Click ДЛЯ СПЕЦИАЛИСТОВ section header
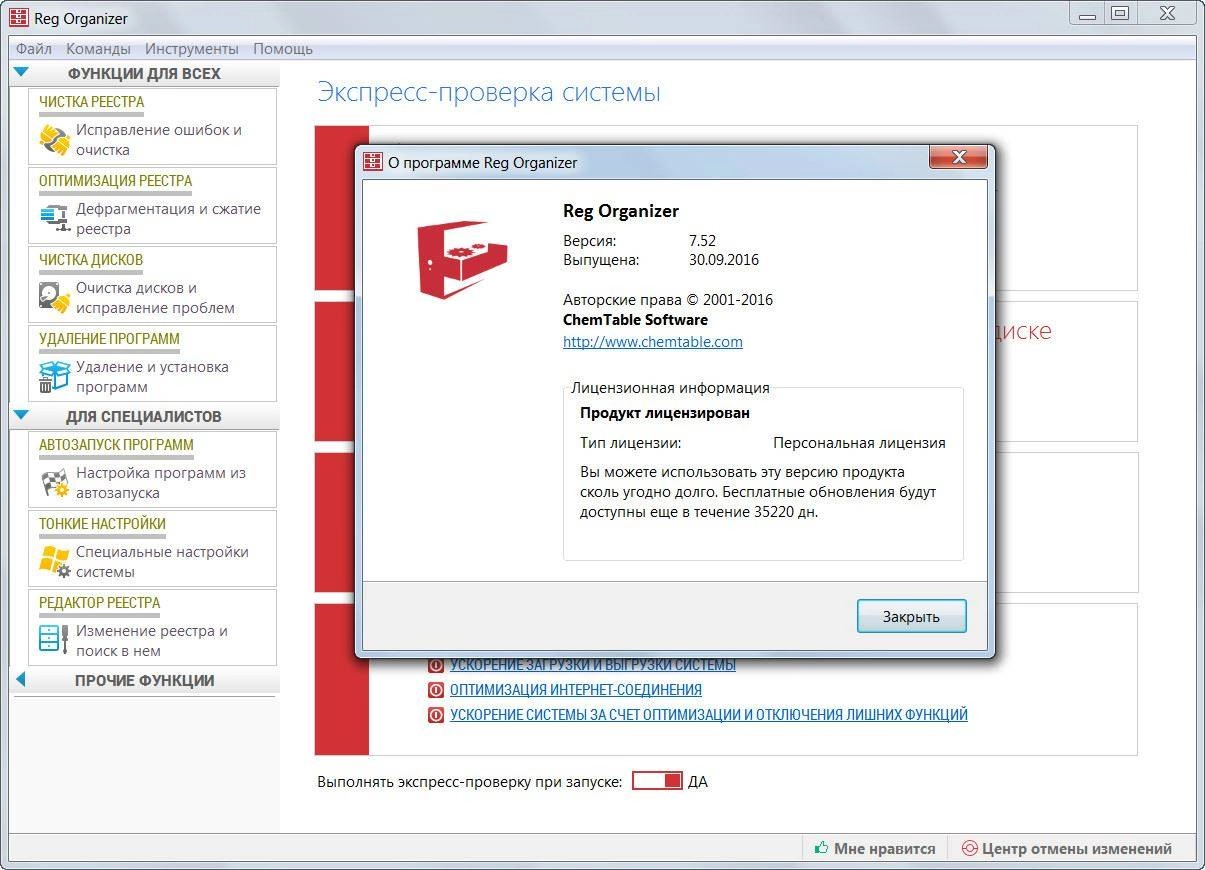This screenshot has width=1205, height=870. (144, 416)
